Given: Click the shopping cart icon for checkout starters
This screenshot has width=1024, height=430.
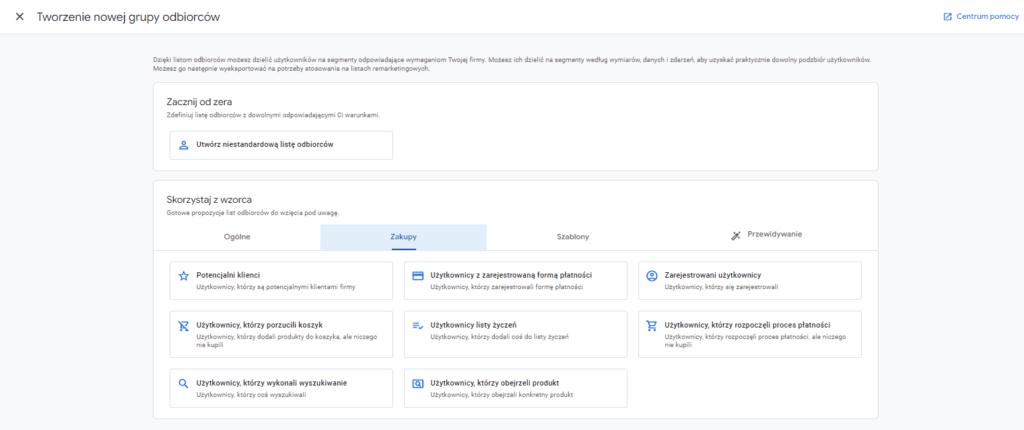Looking at the screenshot, I should point(651,325).
